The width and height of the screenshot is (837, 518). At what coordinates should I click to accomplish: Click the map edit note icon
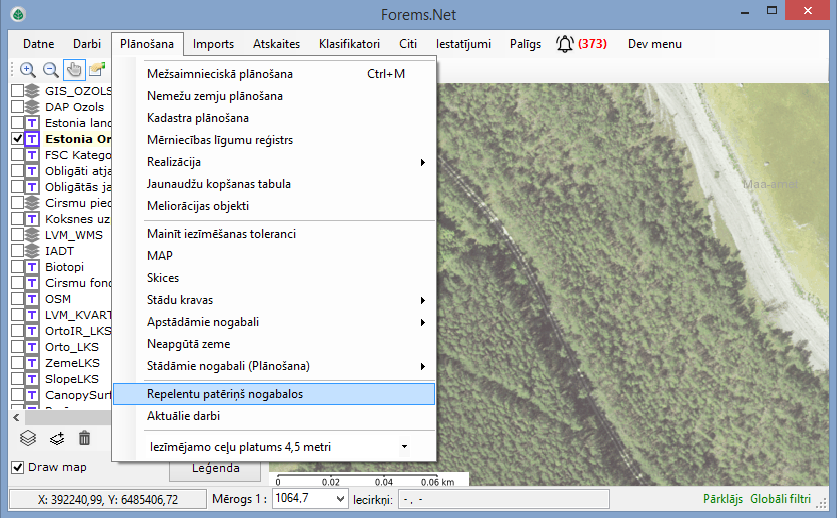tap(97, 69)
